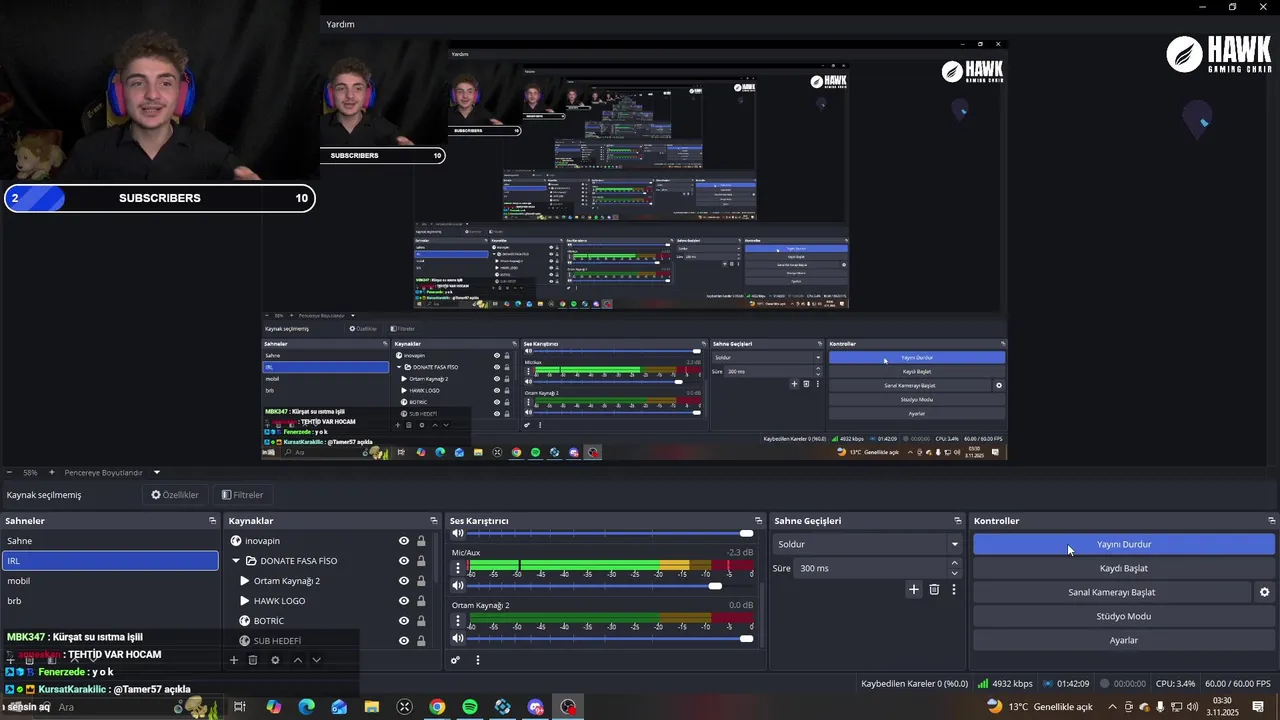Switch to the mobil scene
1280x720 pixels.
[x=110, y=581]
